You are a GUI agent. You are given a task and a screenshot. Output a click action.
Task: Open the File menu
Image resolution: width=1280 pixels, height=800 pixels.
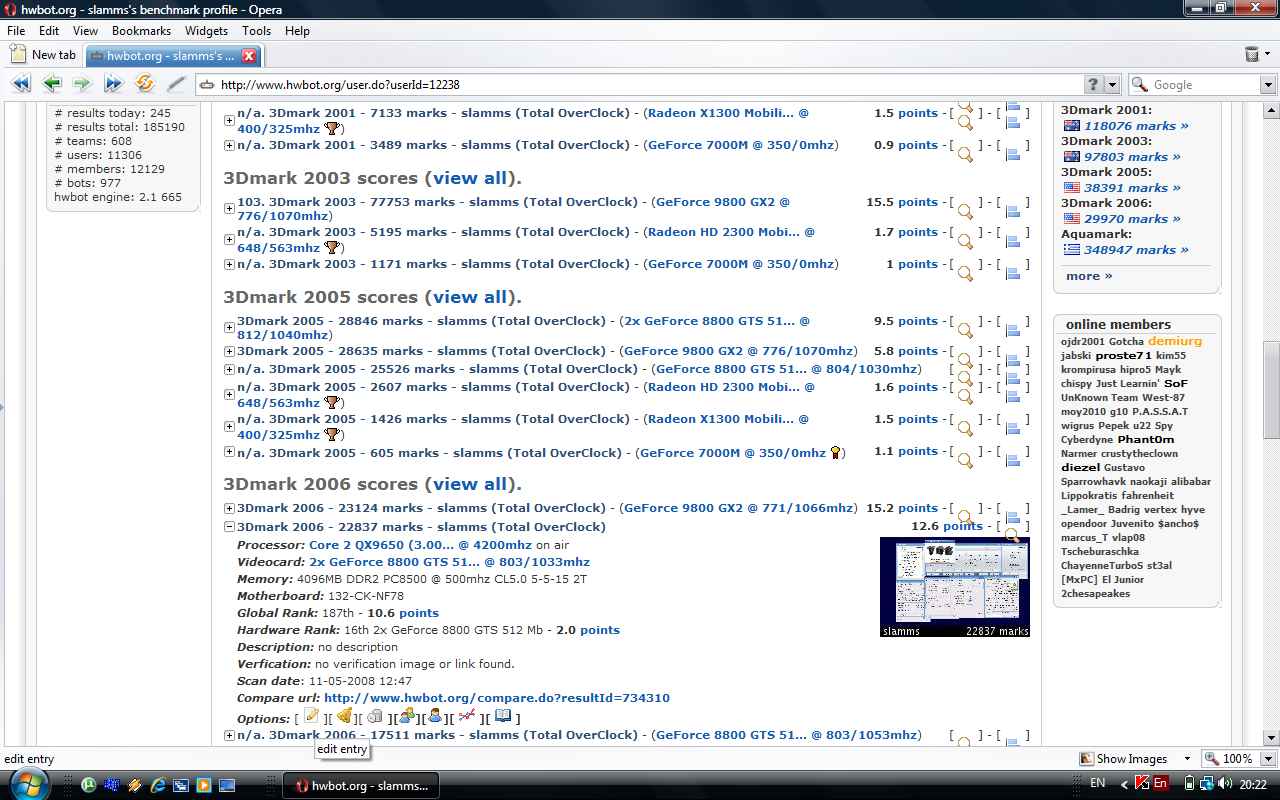[x=16, y=31]
